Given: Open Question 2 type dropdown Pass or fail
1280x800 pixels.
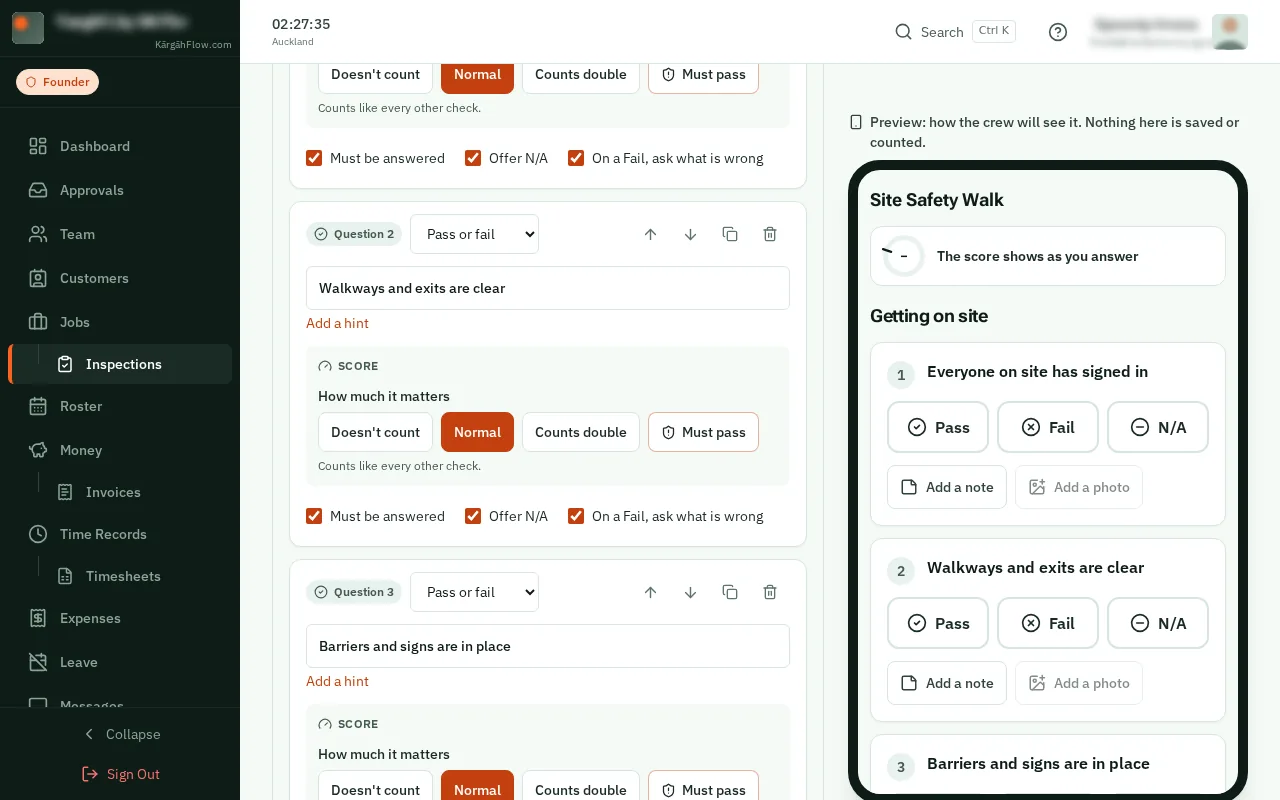Looking at the screenshot, I should tap(474, 234).
